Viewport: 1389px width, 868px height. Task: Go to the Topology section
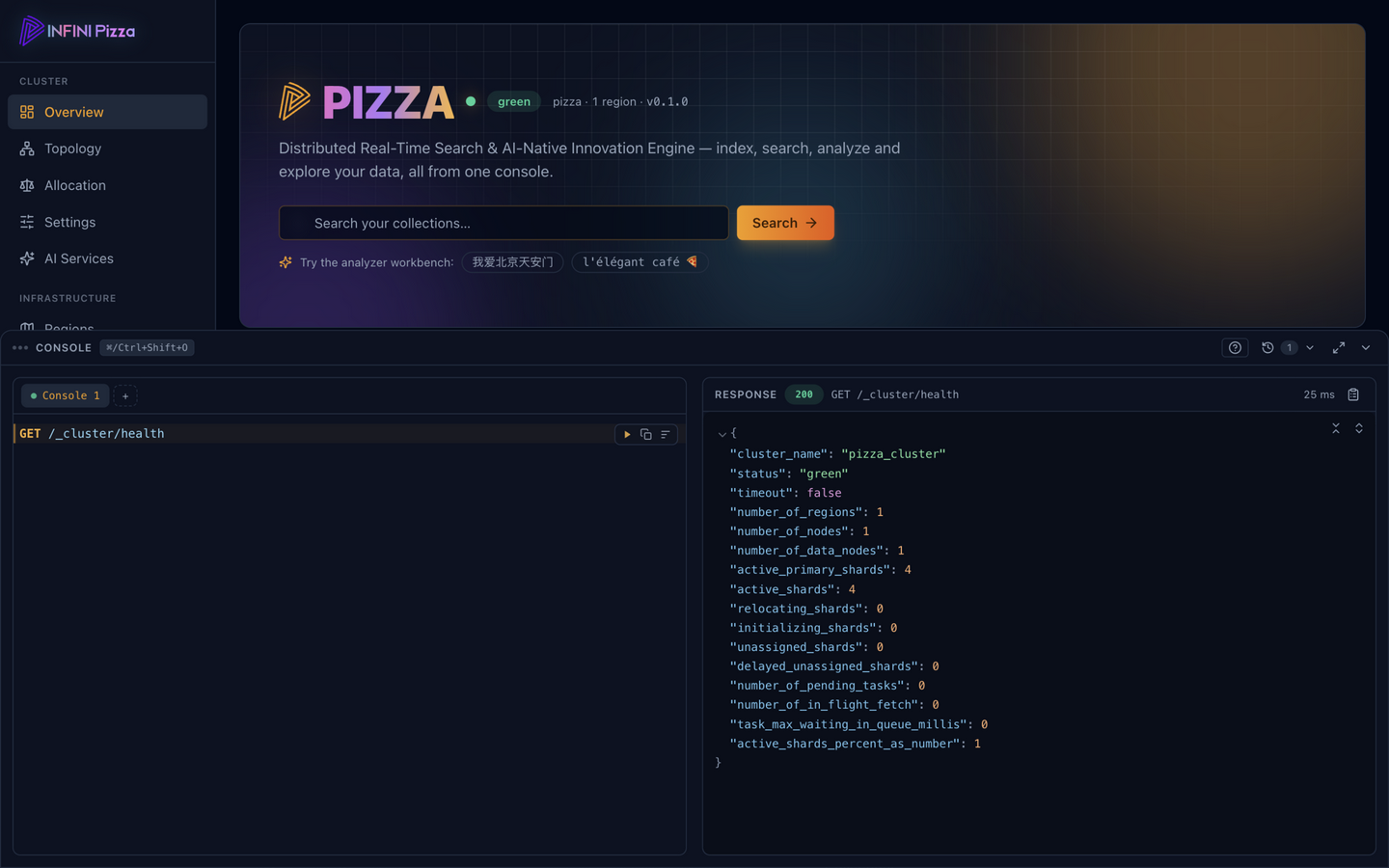[x=107, y=149]
